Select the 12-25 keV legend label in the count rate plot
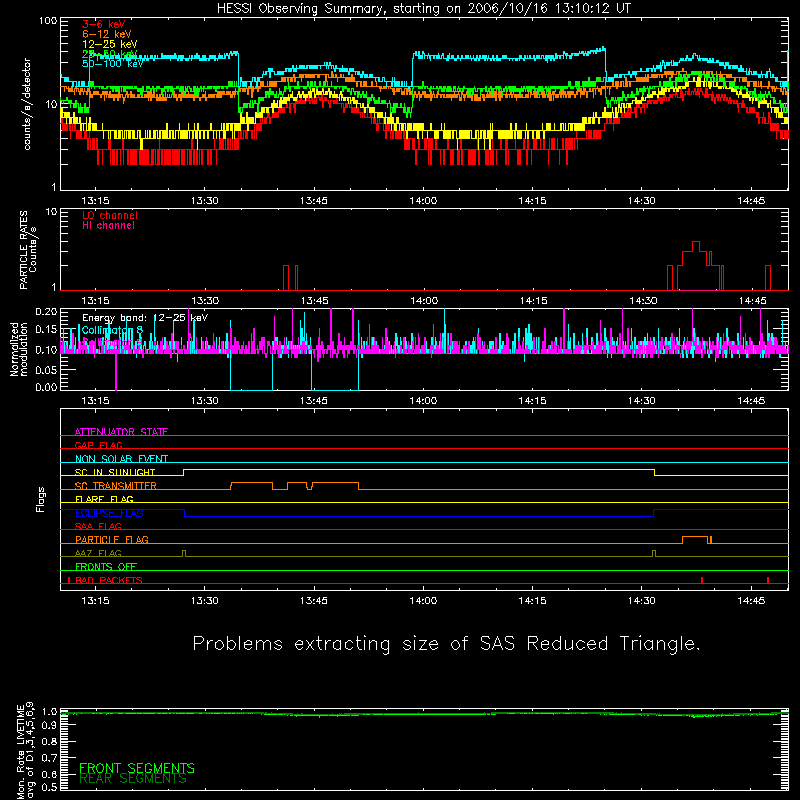Screen dimensions: 800x800 click(110, 44)
